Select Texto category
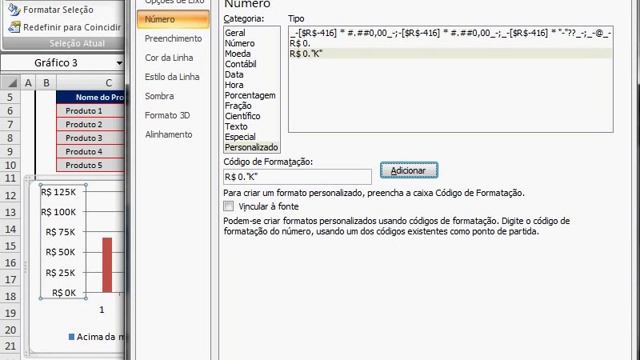The height and width of the screenshot is (360, 640). (x=236, y=127)
